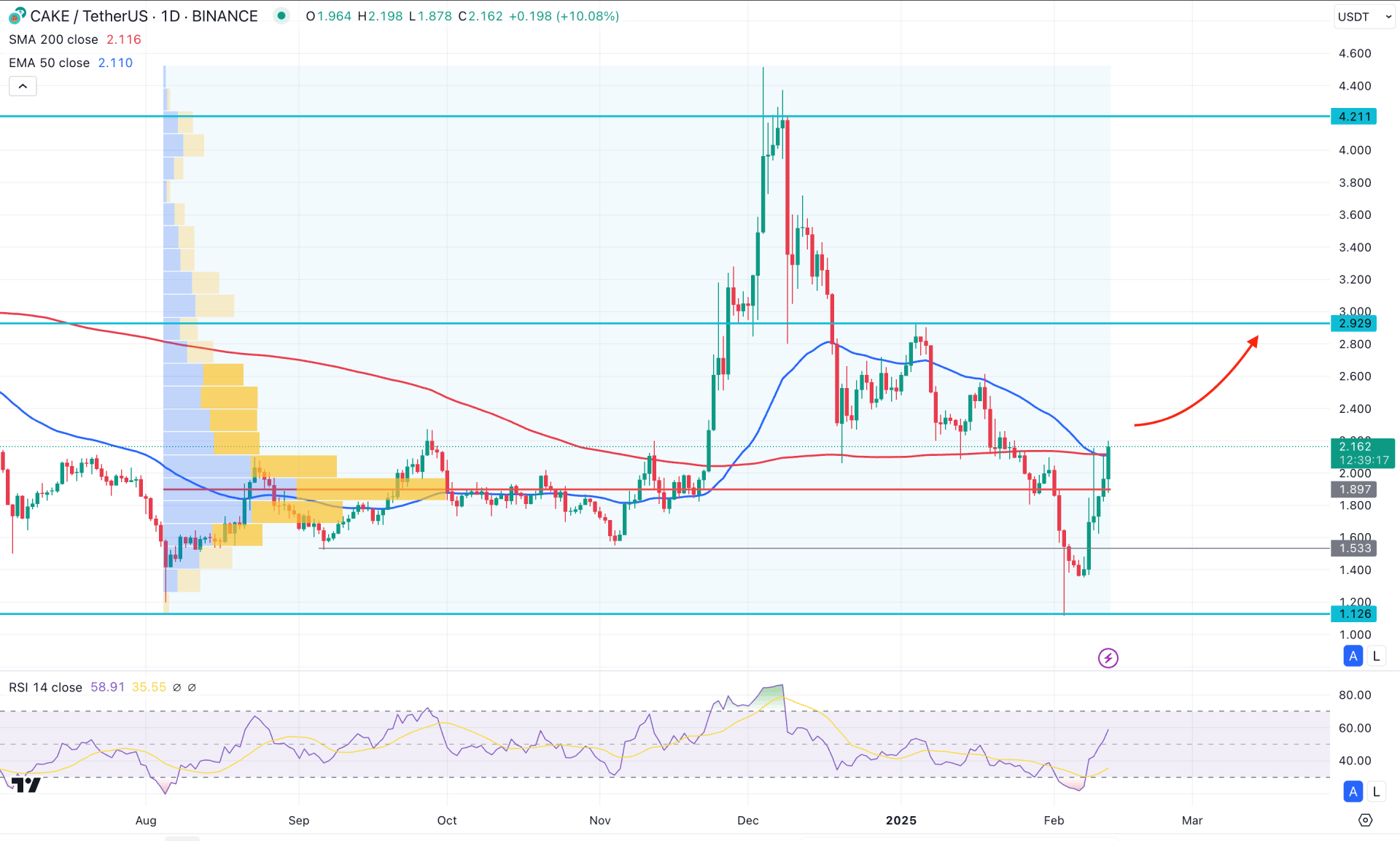Viewport: 1400px width, 841px height.
Task: Select the SMA 200 close indicator label
Action: 53,39
